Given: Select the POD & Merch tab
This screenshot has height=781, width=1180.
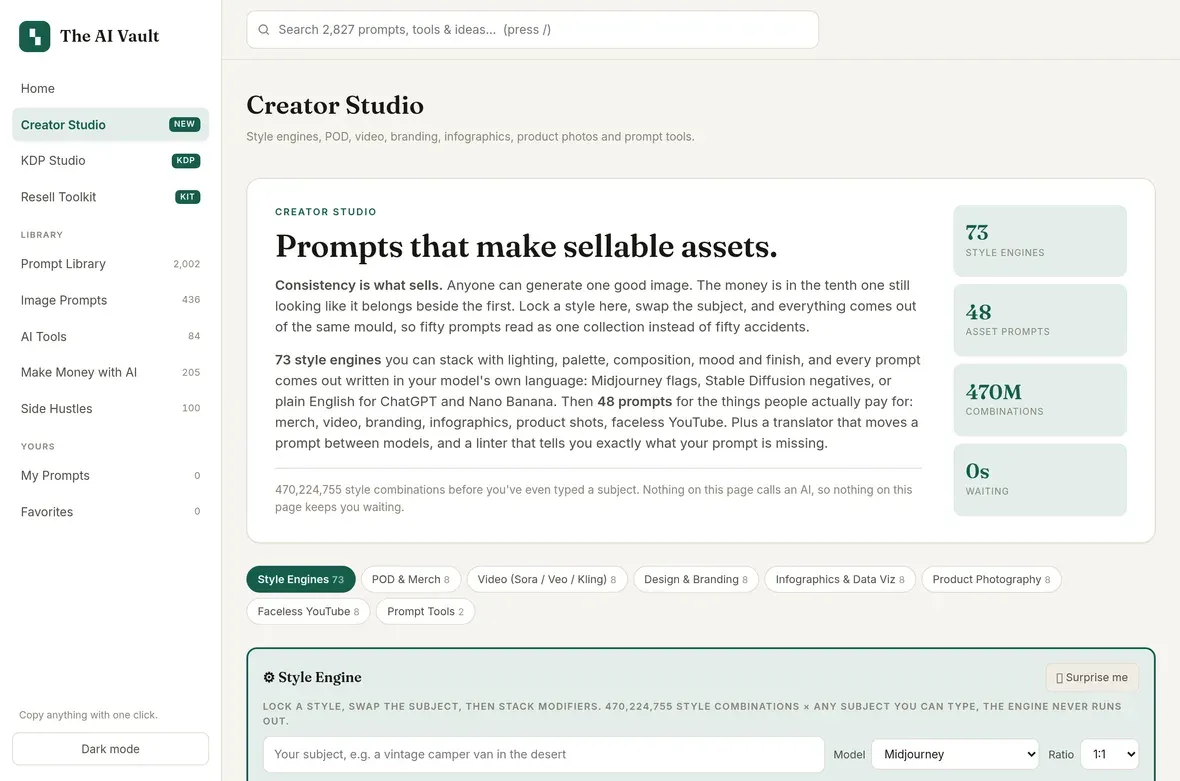Looking at the screenshot, I should pyautogui.click(x=411, y=579).
